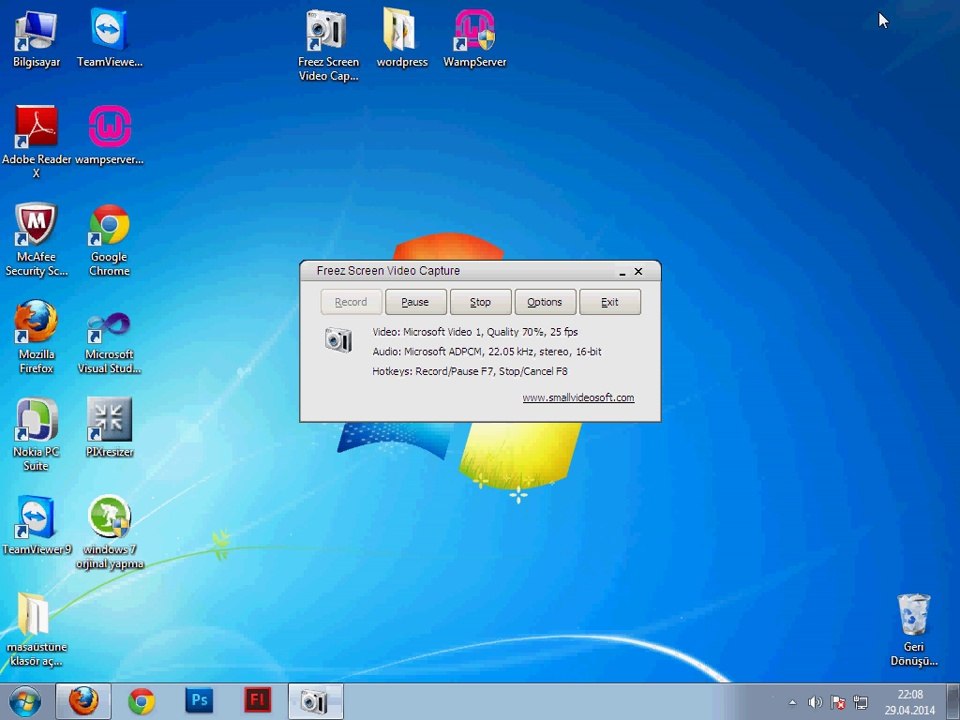Open the Action Center flag tray icon

coord(838,702)
